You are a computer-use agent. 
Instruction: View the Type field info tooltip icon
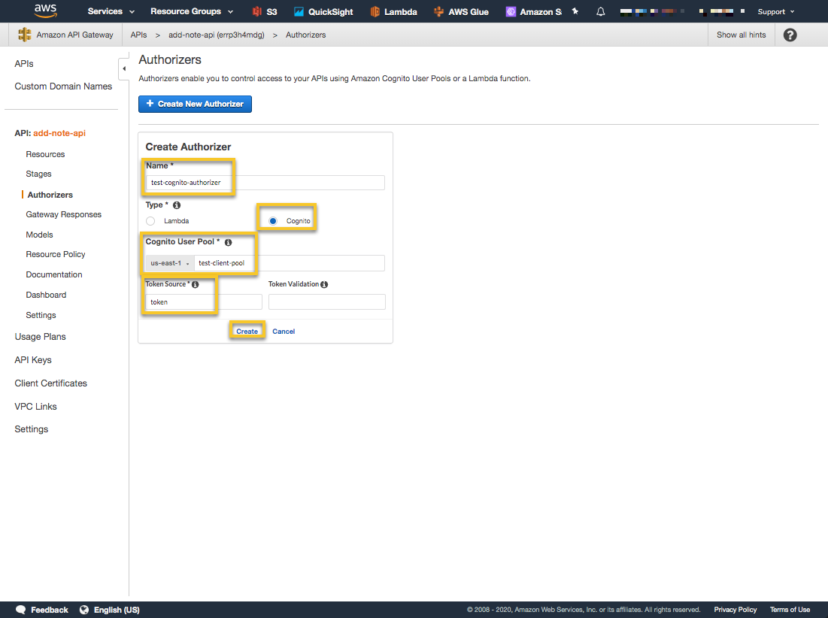[177, 205]
